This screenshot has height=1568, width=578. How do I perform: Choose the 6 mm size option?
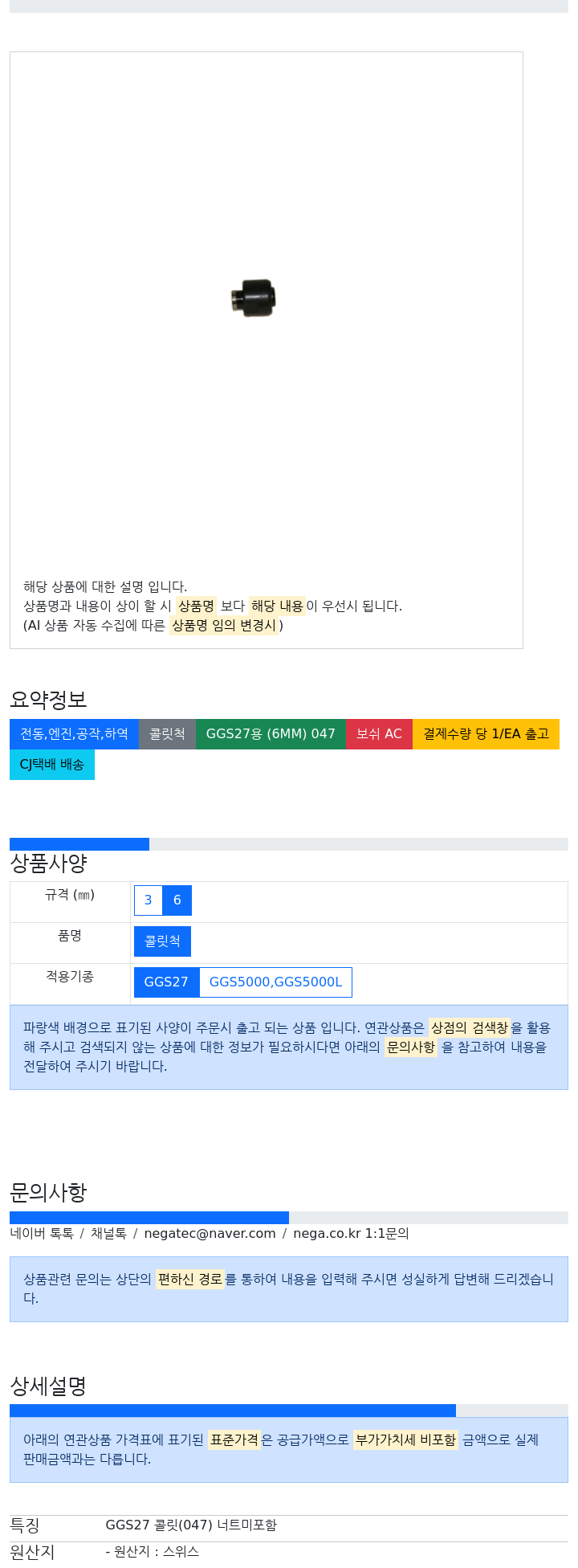177,900
